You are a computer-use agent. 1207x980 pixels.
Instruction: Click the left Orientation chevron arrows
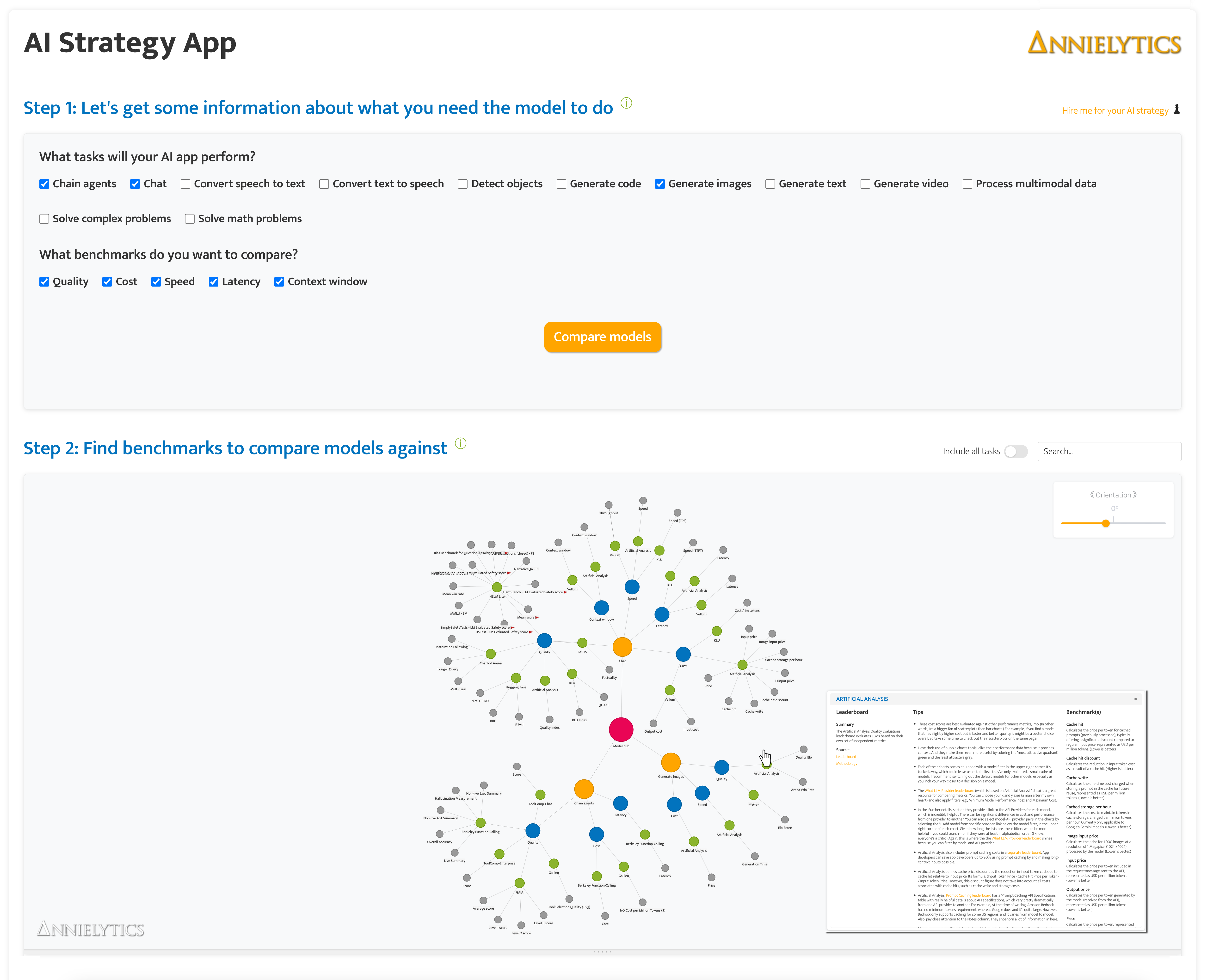tap(1092, 495)
